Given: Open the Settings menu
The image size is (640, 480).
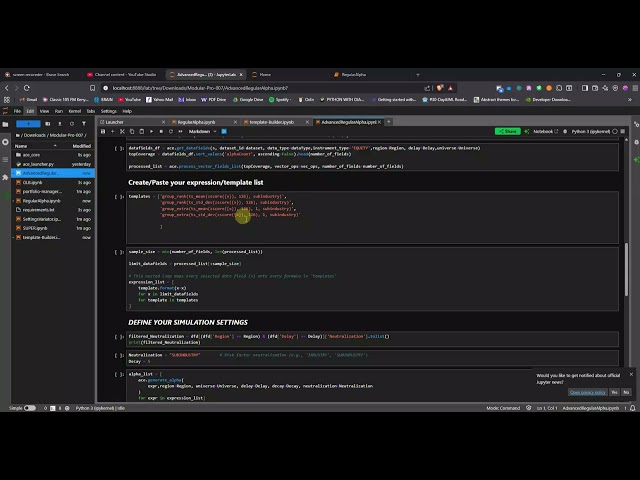Looking at the screenshot, I should (x=109, y=111).
